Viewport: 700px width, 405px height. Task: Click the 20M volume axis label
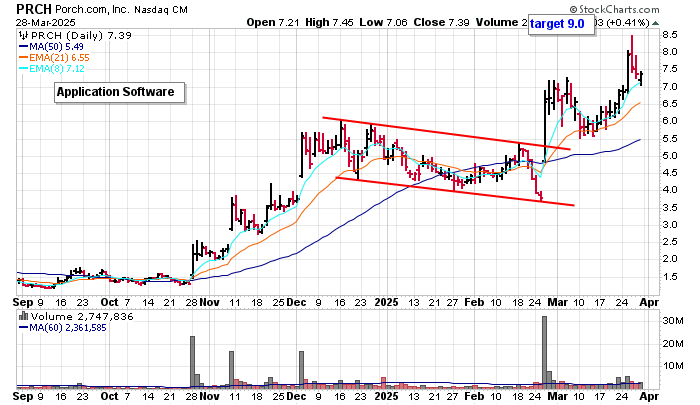tap(673, 343)
